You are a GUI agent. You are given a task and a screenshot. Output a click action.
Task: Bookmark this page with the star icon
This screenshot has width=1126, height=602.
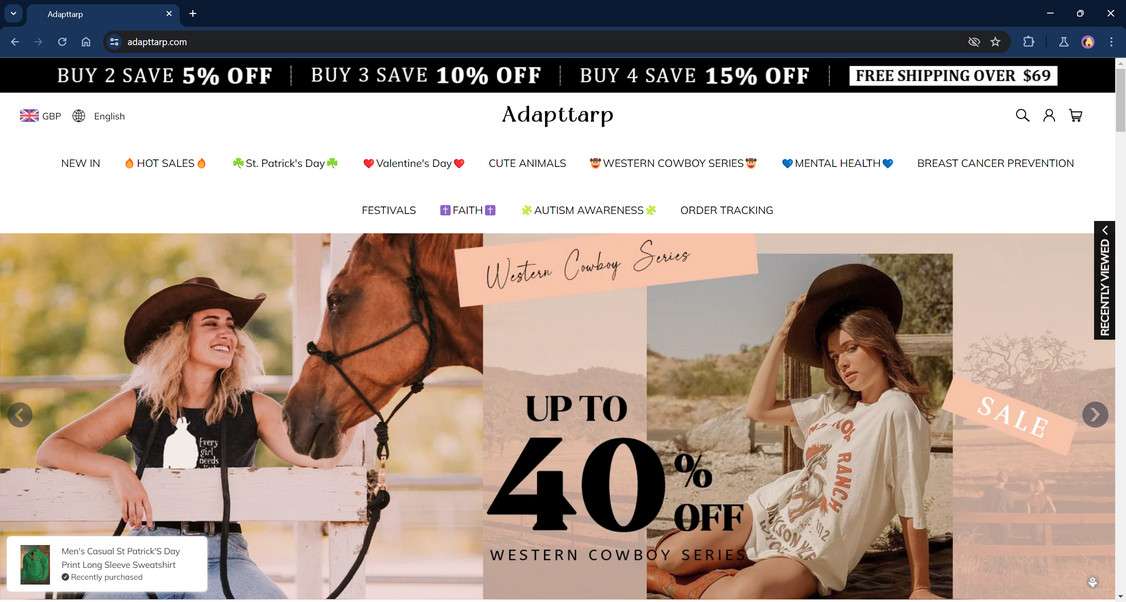995,42
